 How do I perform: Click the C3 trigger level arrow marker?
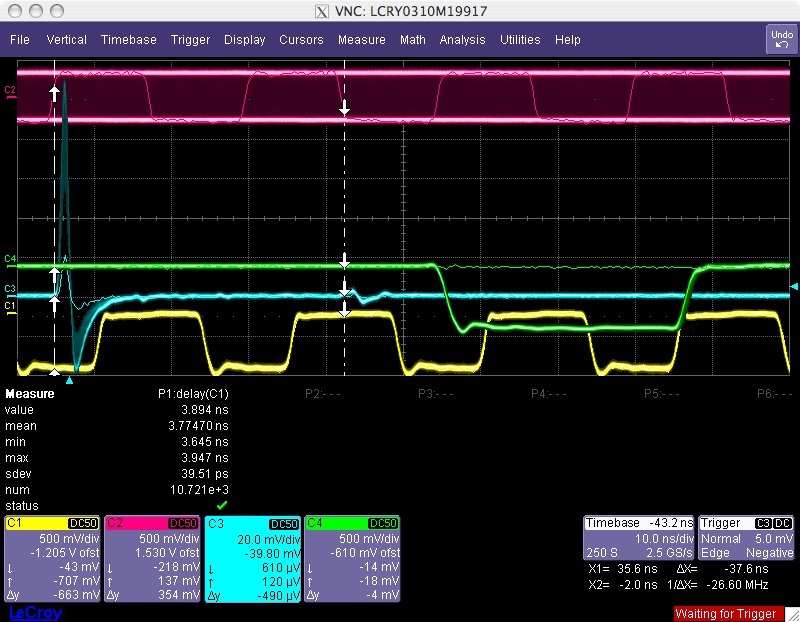794,286
